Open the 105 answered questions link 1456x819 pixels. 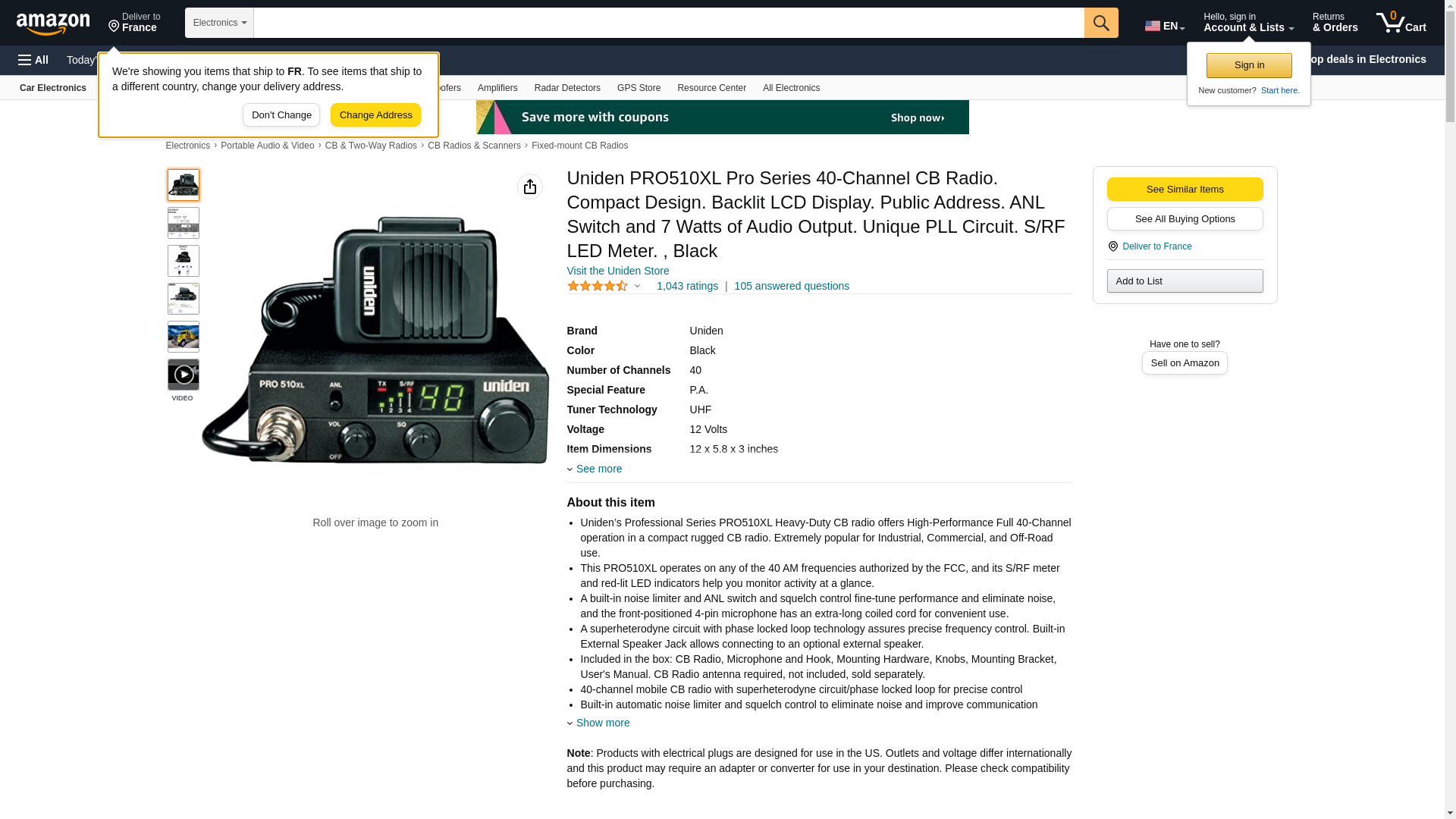click(x=791, y=286)
